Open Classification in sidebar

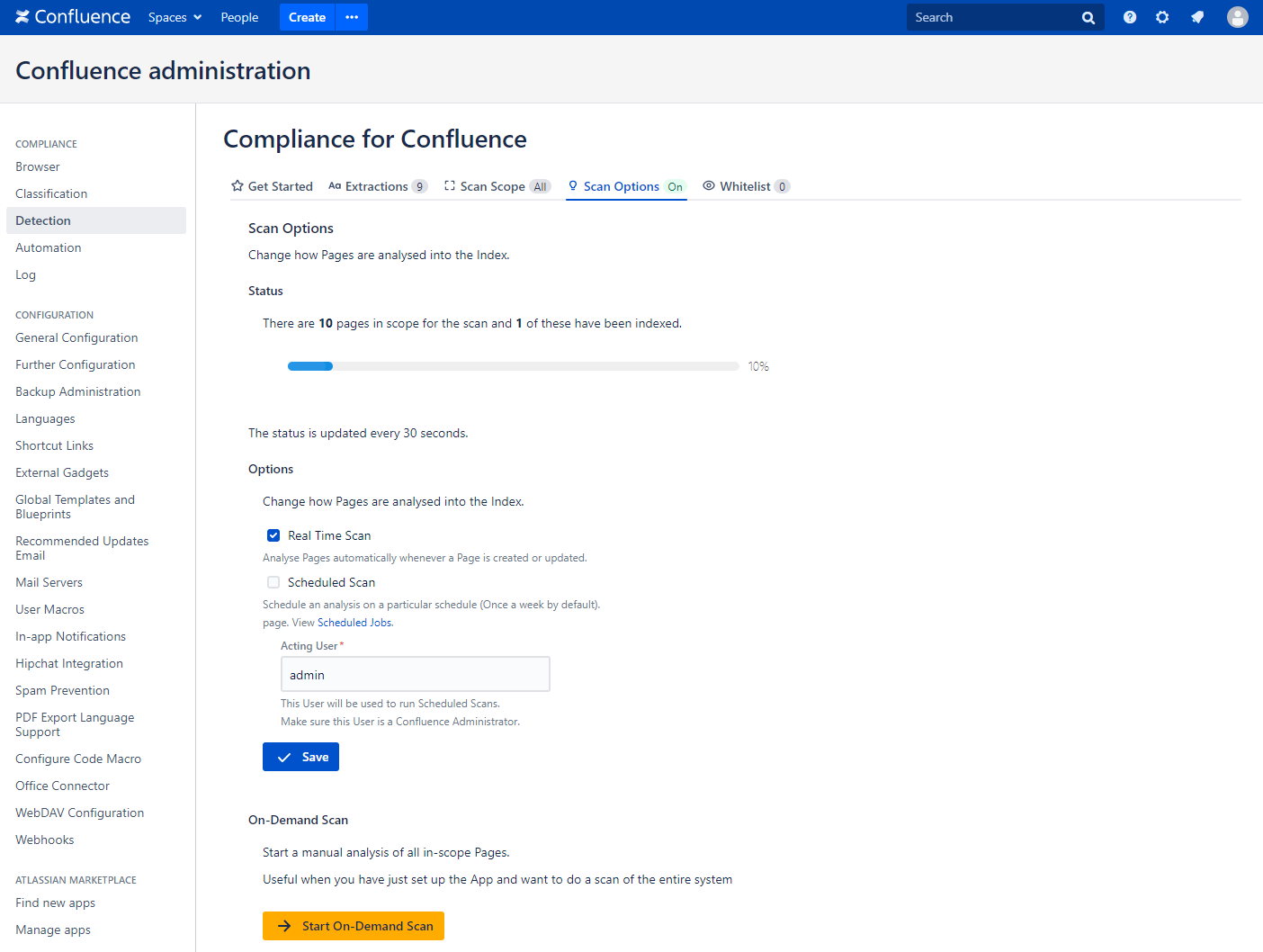51,193
